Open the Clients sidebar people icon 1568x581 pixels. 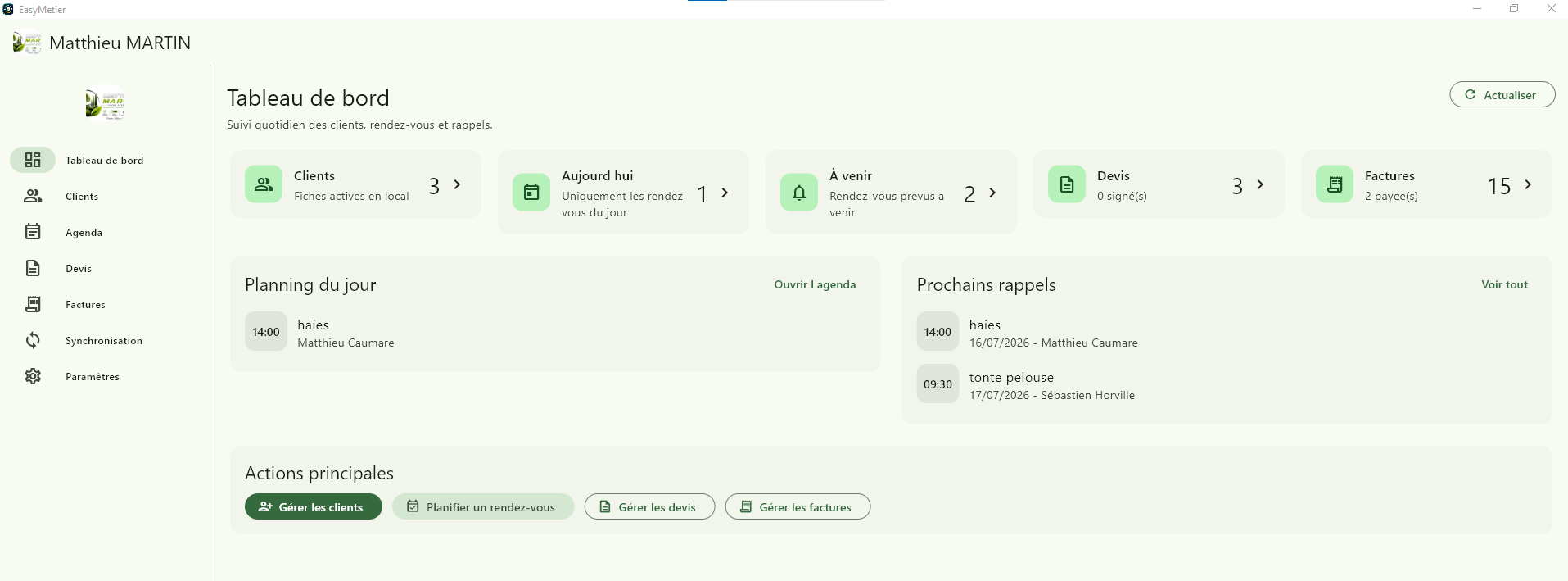tap(33, 196)
